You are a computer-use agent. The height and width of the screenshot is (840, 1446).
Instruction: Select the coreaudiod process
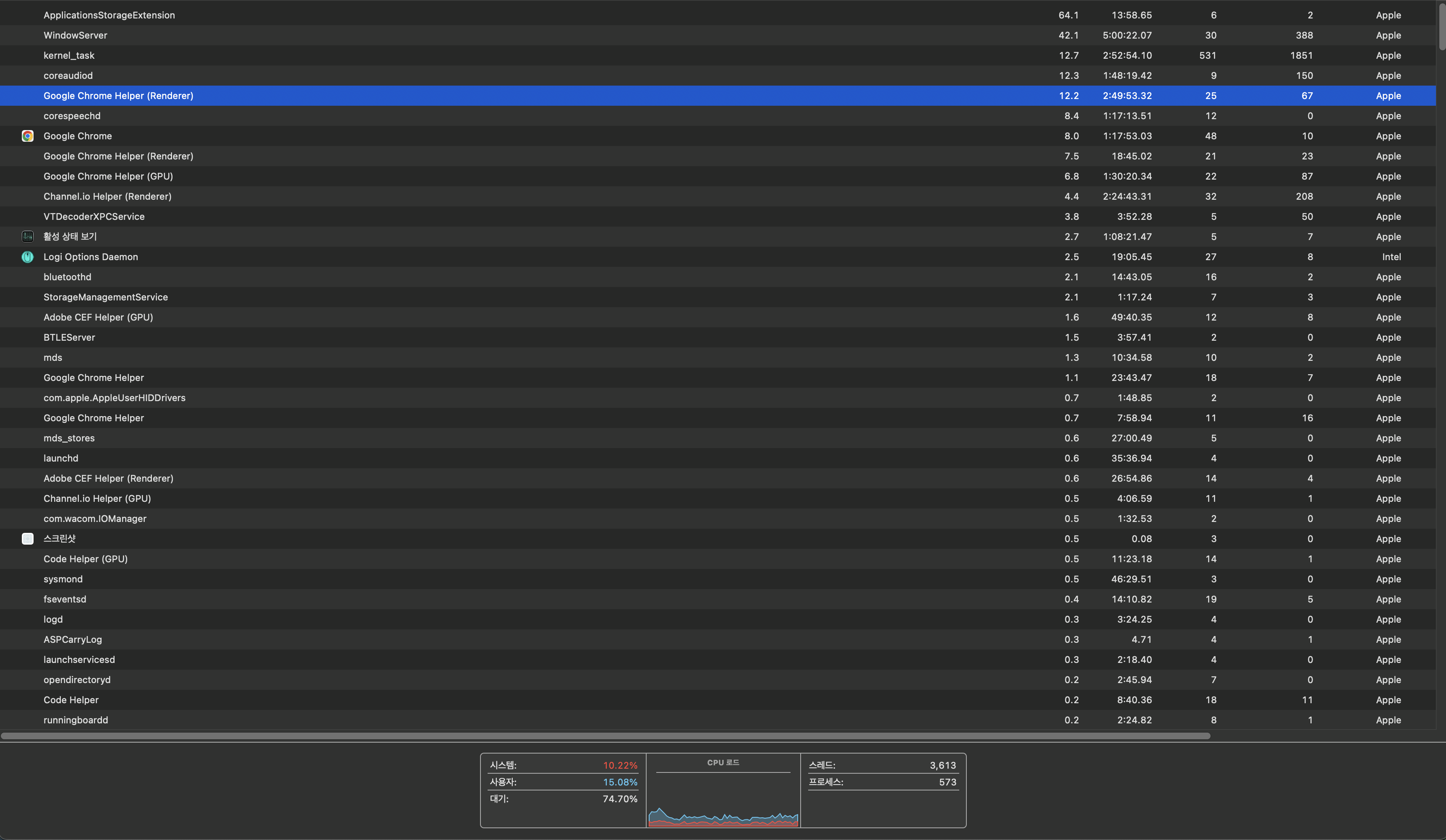(x=718, y=76)
